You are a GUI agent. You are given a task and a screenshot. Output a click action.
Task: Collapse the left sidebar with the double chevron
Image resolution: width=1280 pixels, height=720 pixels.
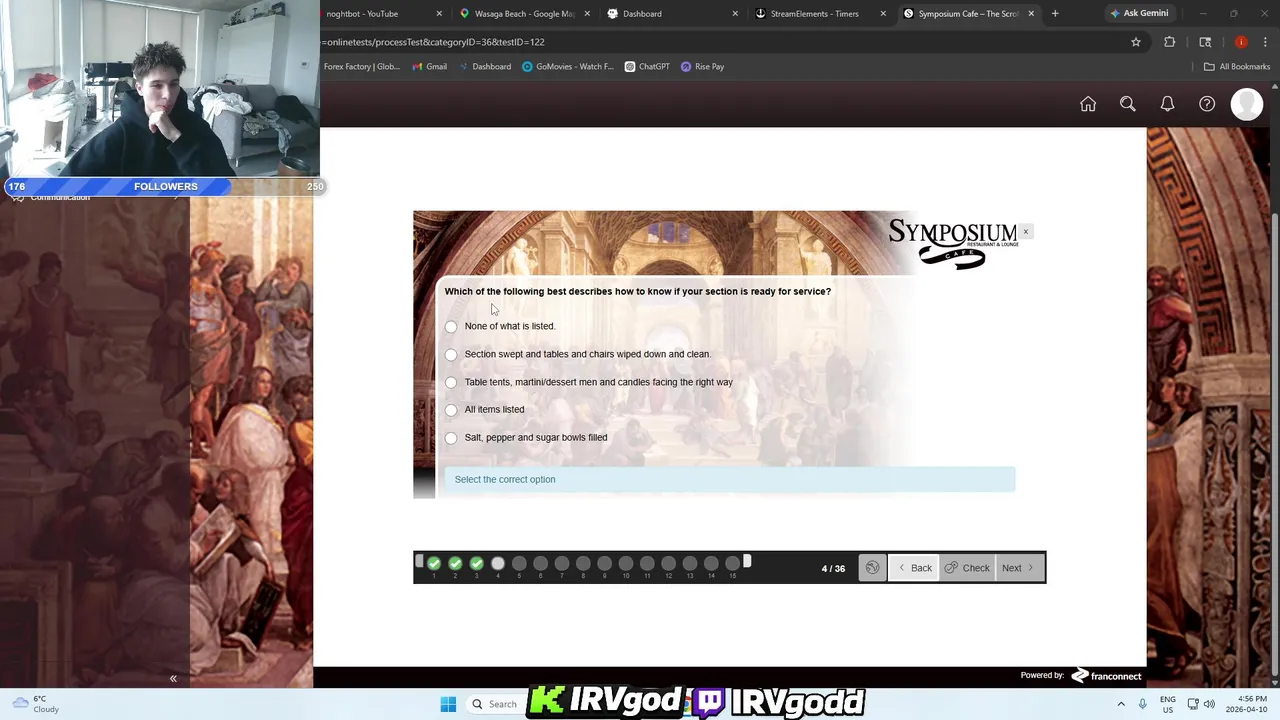coord(173,679)
